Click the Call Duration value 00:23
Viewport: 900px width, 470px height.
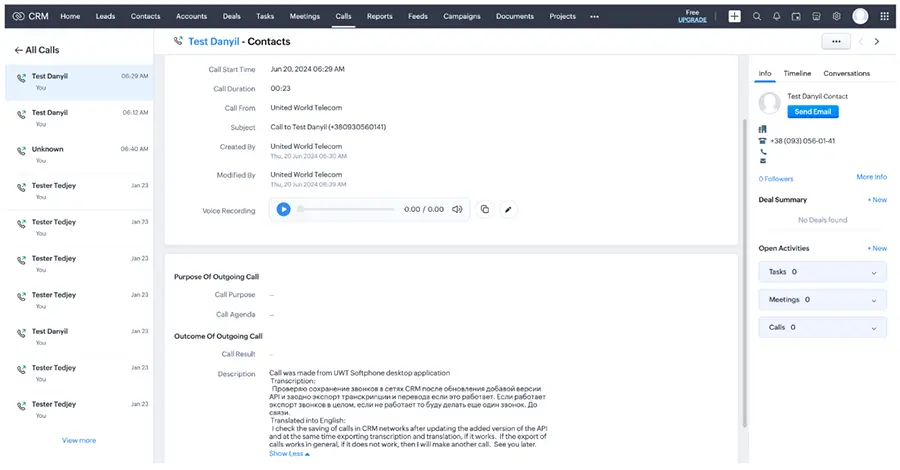coord(281,88)
